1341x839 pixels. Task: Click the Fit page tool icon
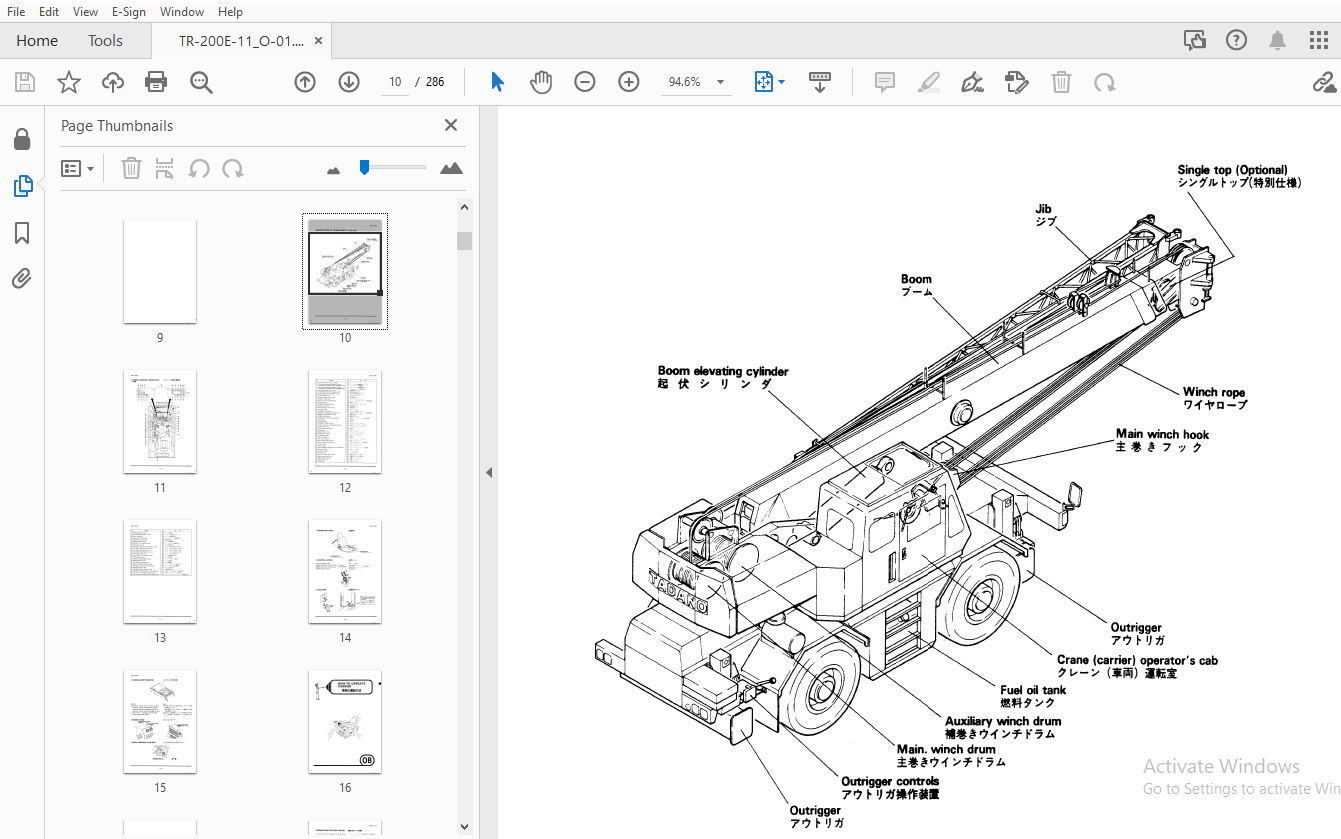pyautogui.click(x=764, y=82)
